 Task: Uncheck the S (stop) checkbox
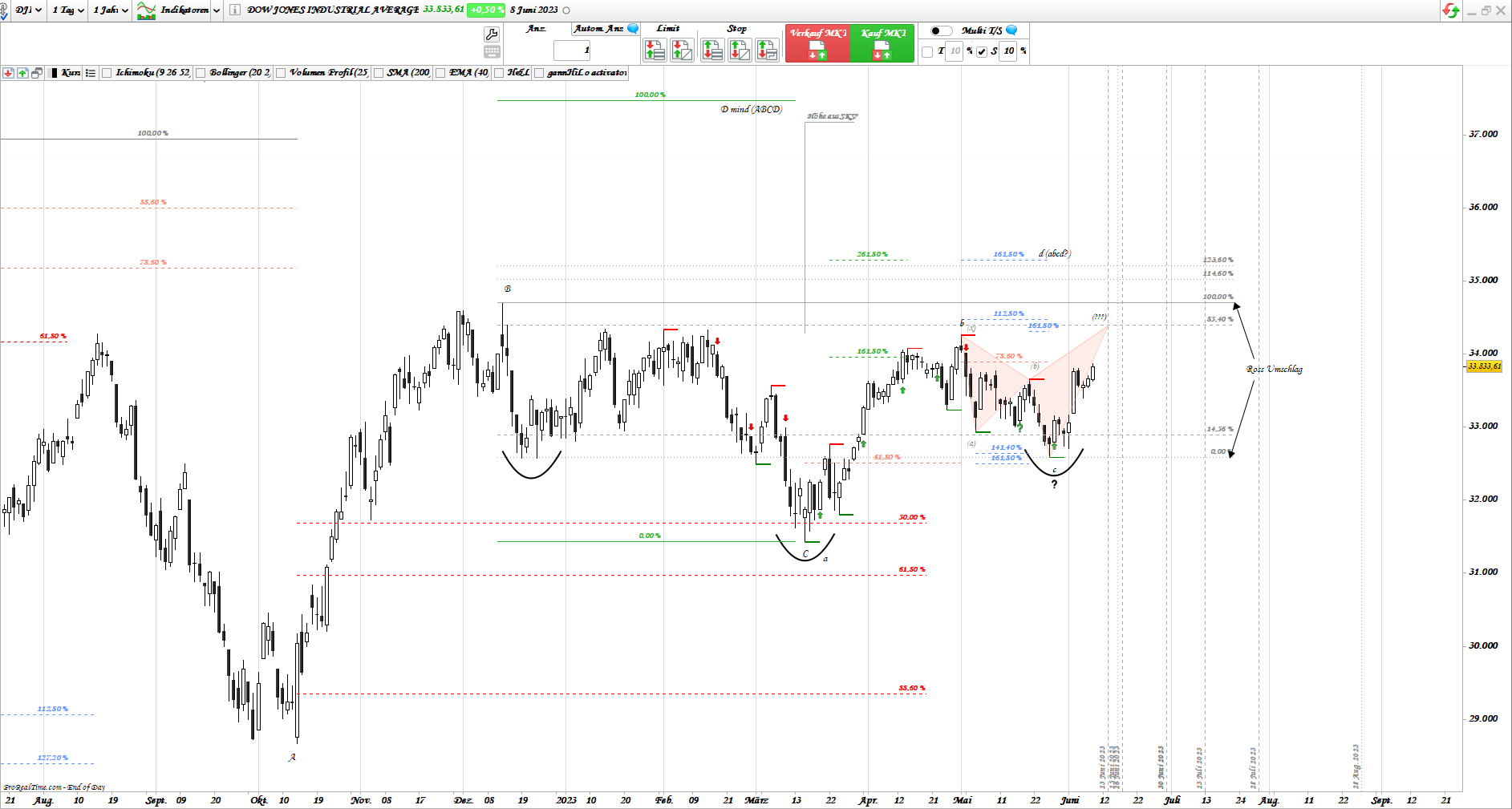click(982, 51)
